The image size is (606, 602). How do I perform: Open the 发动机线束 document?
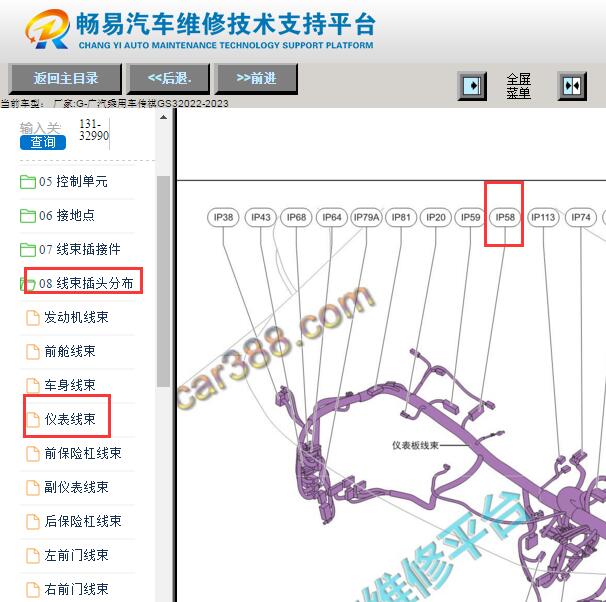point(76,317)
